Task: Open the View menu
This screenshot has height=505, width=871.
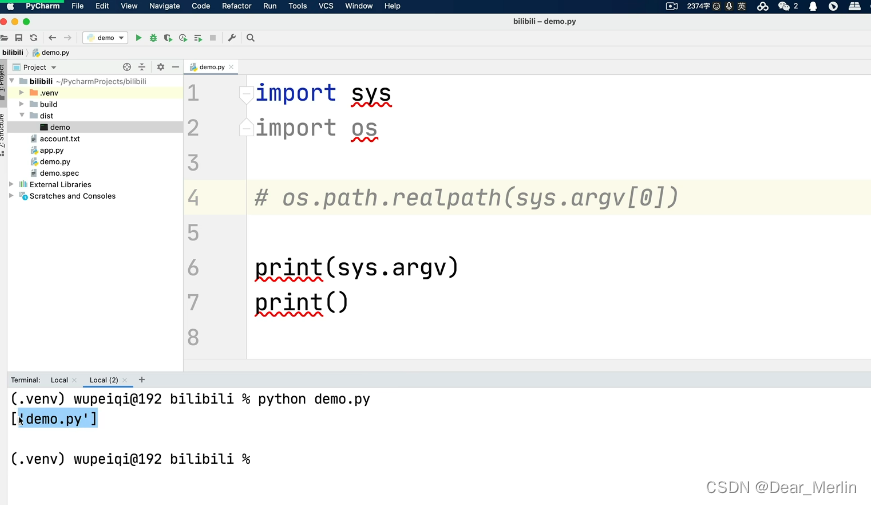Action: point(129,6)
